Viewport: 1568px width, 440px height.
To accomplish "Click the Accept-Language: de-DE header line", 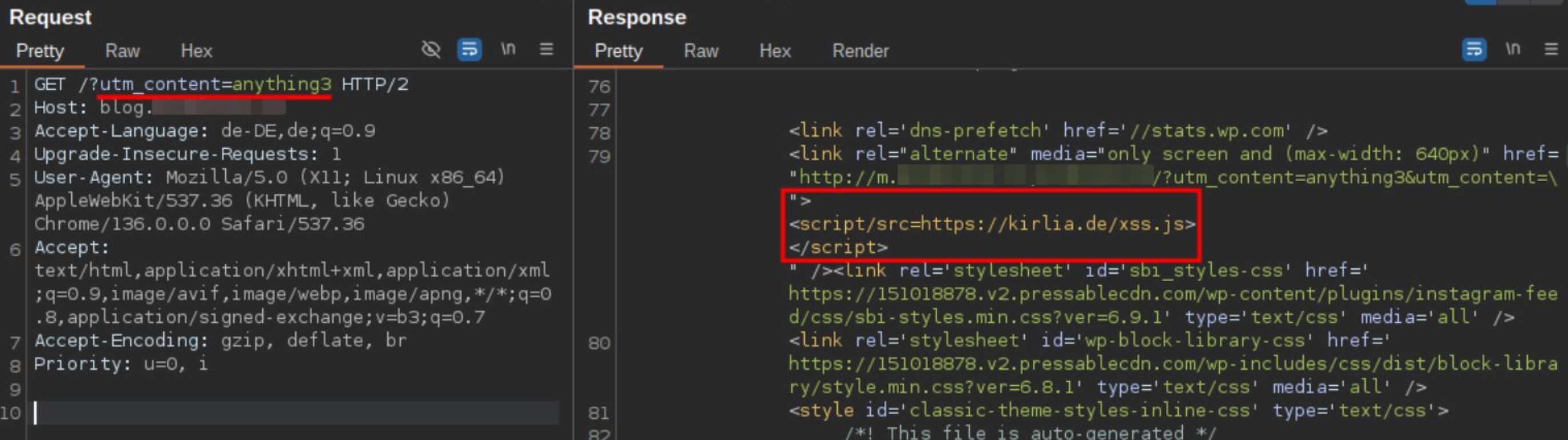I will (x=205, y=131).
